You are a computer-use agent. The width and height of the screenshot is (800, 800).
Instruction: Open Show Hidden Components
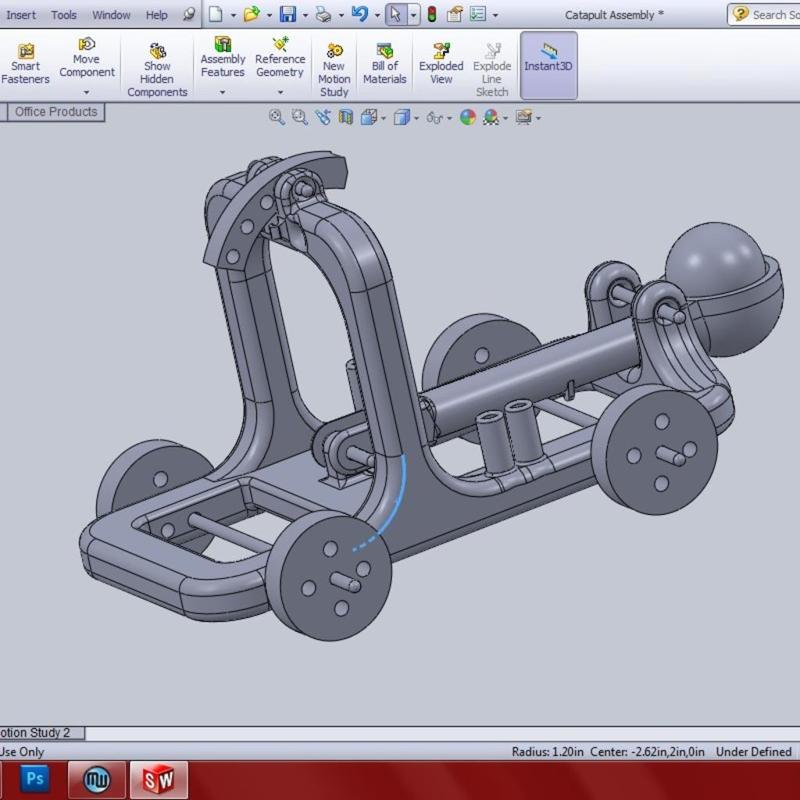(157, 69)
